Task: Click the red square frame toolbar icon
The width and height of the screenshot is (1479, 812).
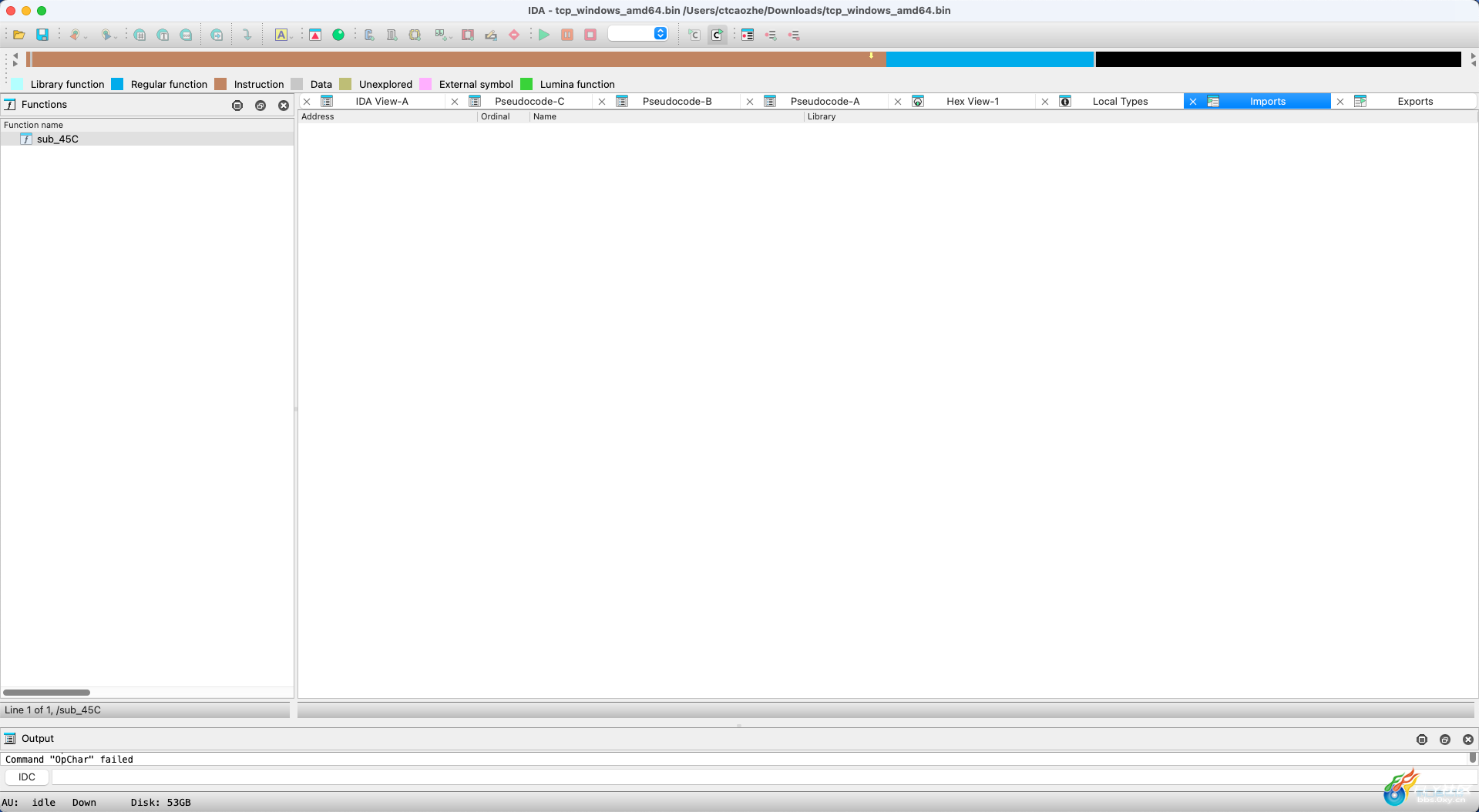Action: pos(468,35)
